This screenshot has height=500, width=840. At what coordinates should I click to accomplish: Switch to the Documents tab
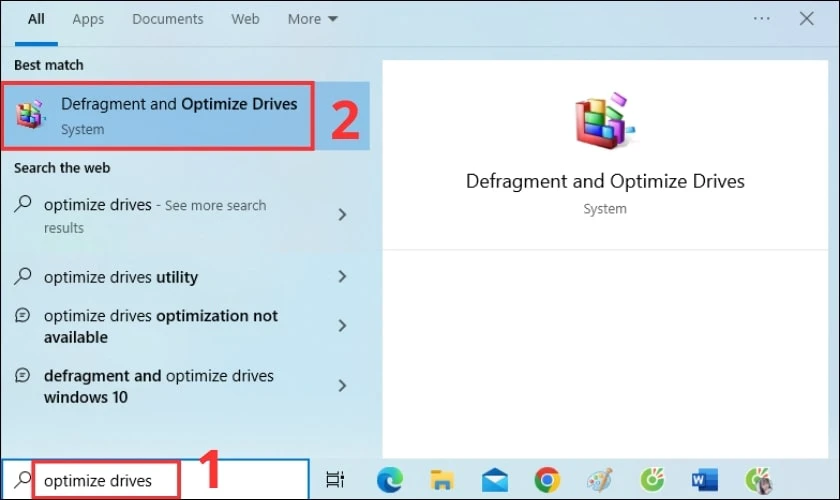(168, 19)
